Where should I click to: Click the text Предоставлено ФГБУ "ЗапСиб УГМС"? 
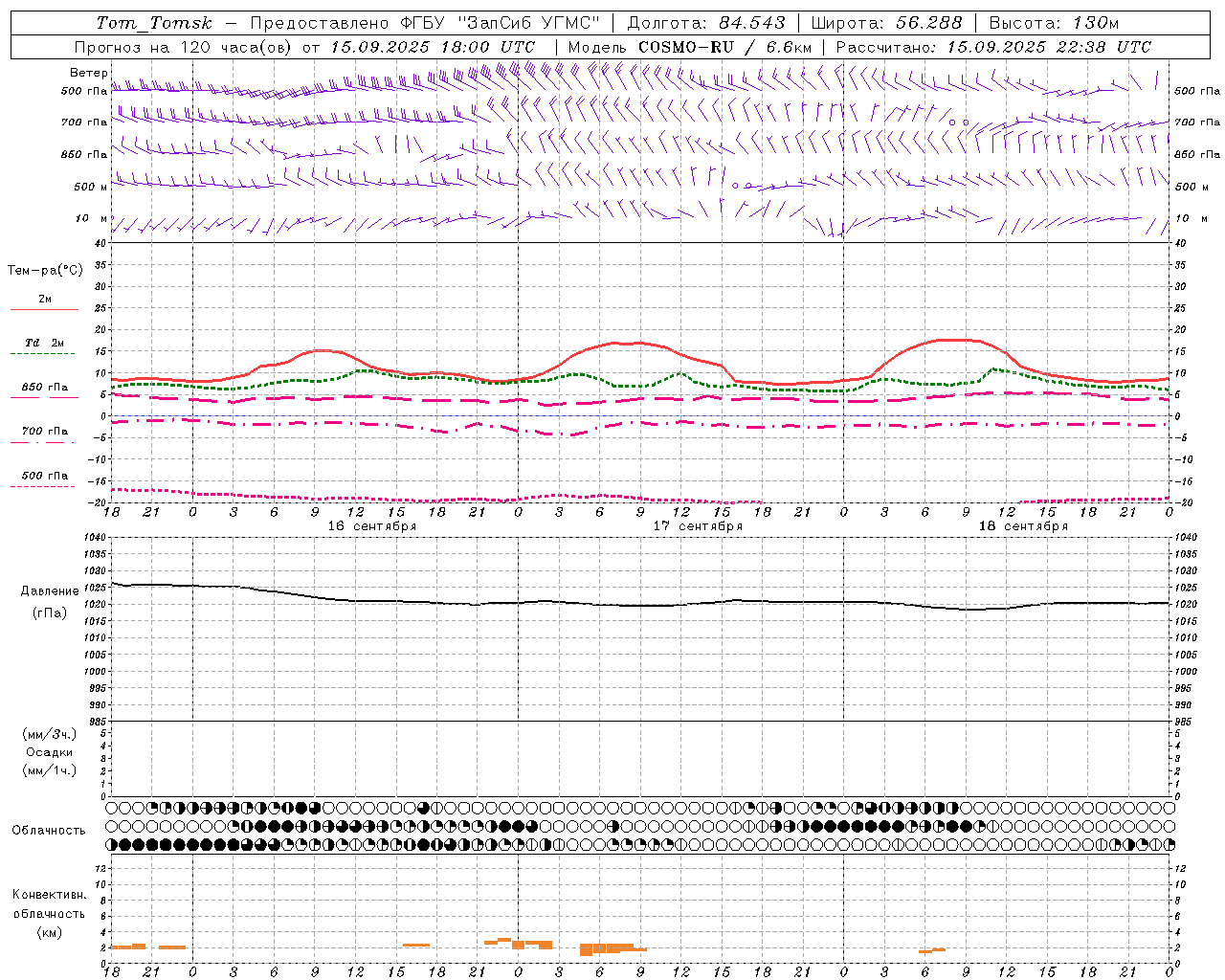click(425, 23)
